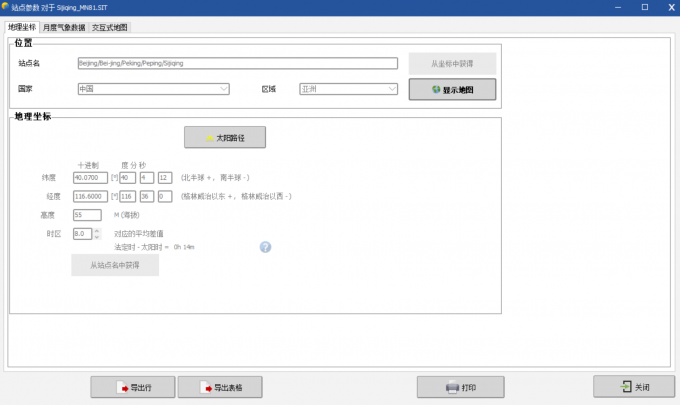This screenshot has height=405, width=680.
Task: Click the printer icon 打印 button
Action: coord(461,387)
